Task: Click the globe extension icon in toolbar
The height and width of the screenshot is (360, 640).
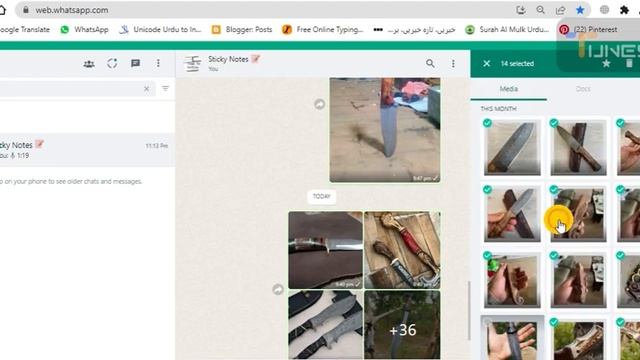Action: tap(604, 10)
